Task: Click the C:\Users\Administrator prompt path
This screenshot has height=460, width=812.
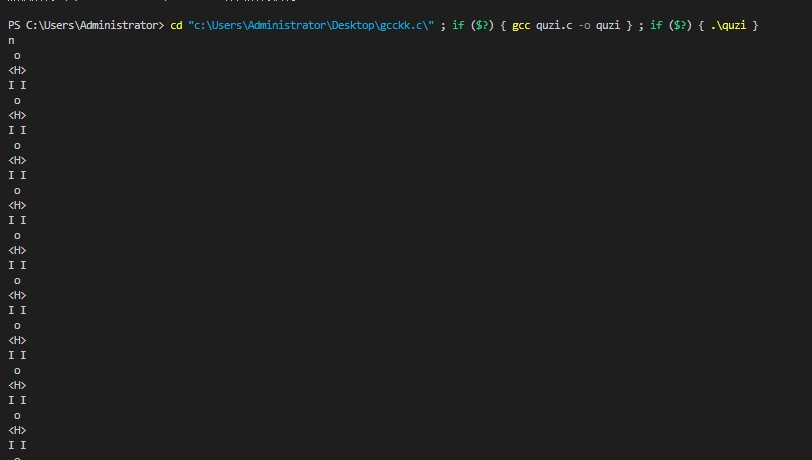Action: pyautogui.click(x=91, y=24)
